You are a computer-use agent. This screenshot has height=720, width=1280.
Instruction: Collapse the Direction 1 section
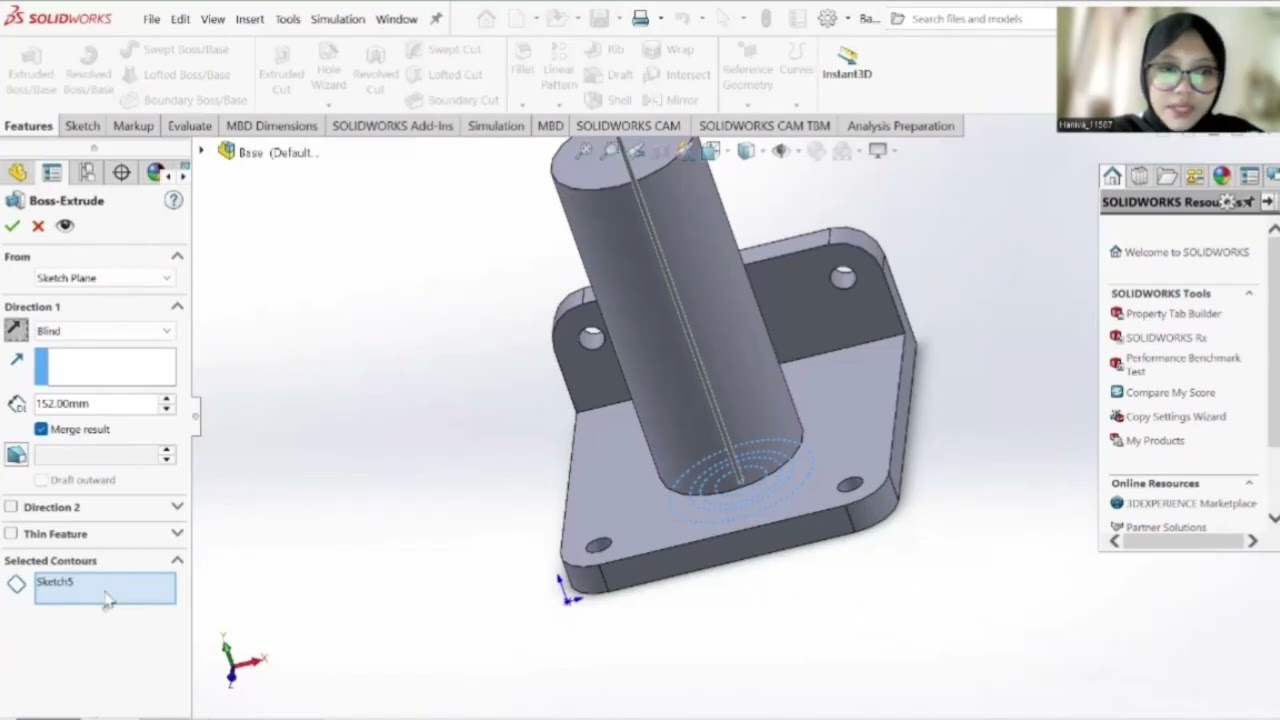(x=177, y=307)
